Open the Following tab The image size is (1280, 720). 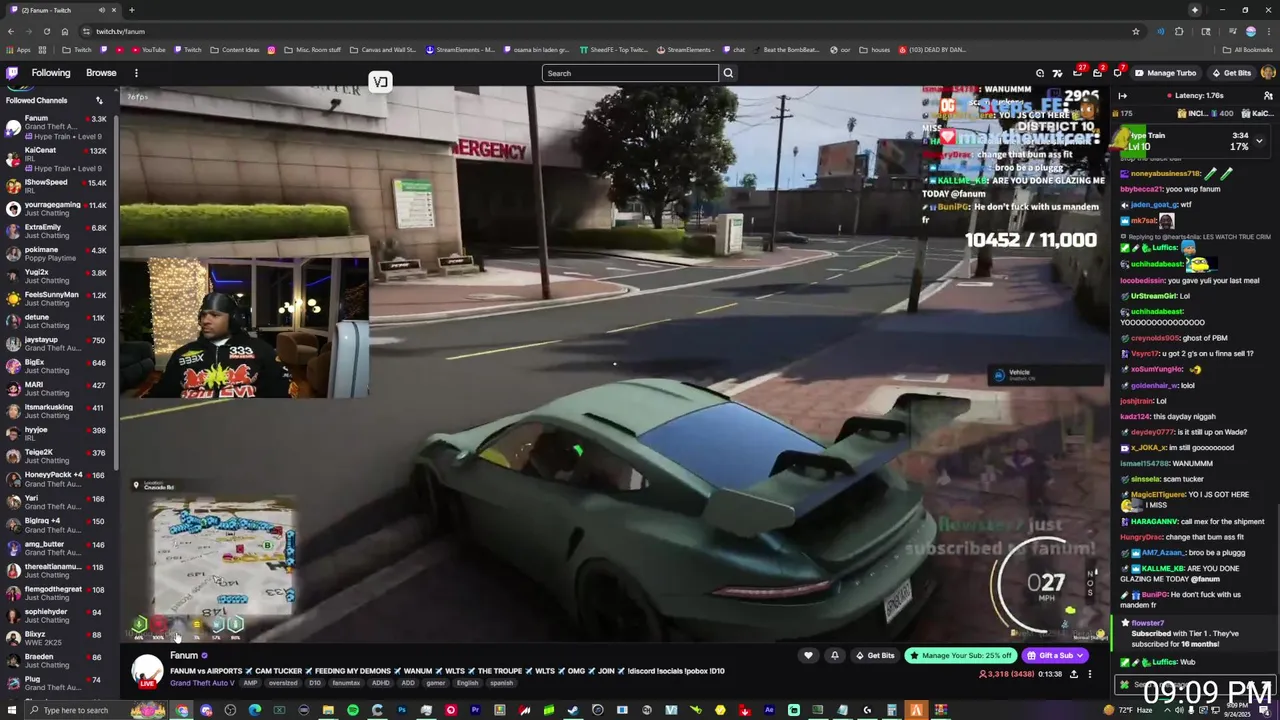tap(51, 73)
